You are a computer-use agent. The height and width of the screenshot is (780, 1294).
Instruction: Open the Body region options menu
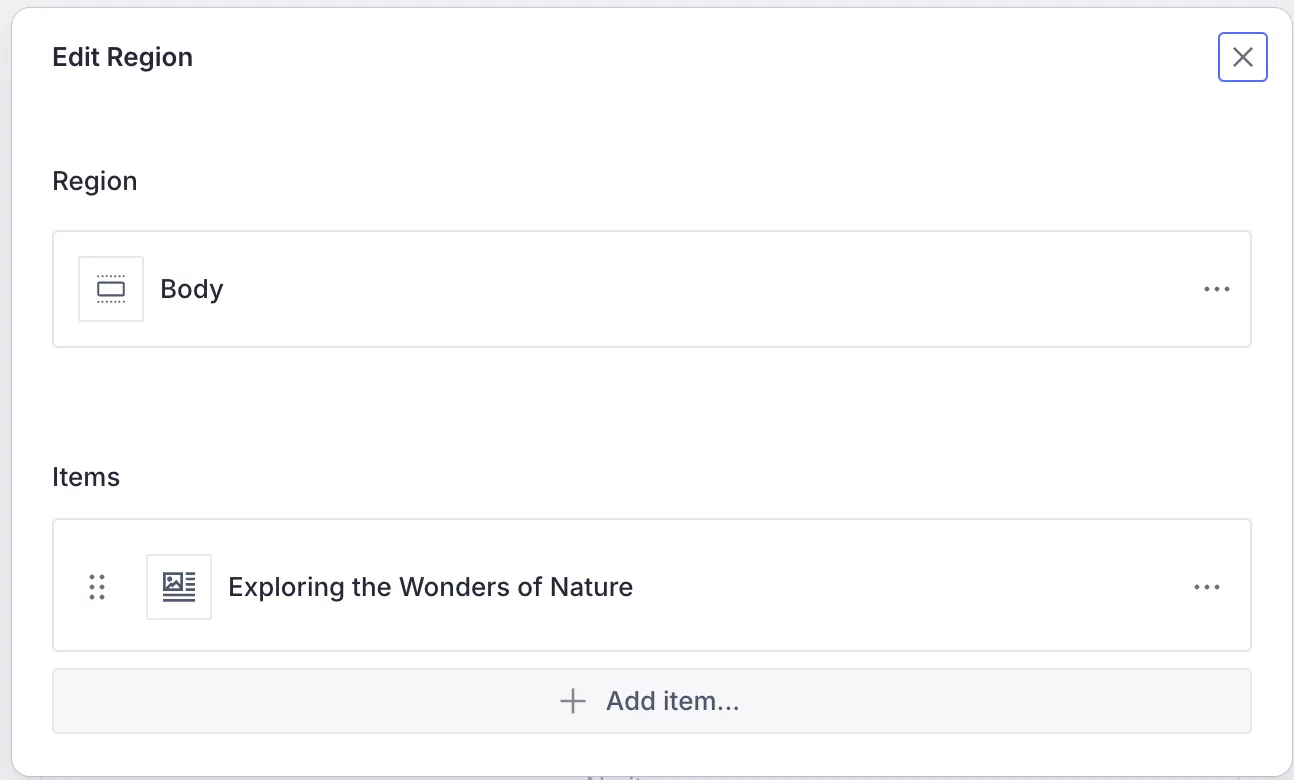click(1216, 289)
